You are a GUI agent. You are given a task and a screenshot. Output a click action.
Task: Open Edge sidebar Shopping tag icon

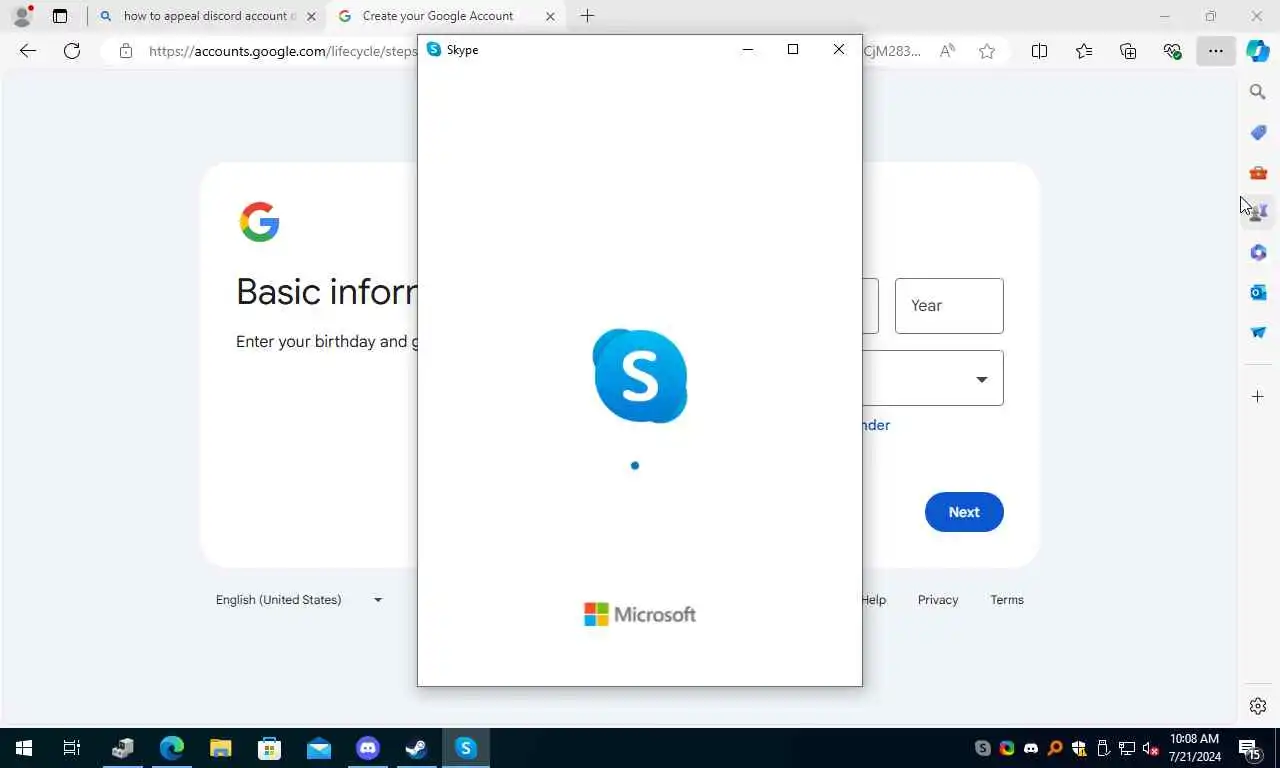click(1258, 132)
